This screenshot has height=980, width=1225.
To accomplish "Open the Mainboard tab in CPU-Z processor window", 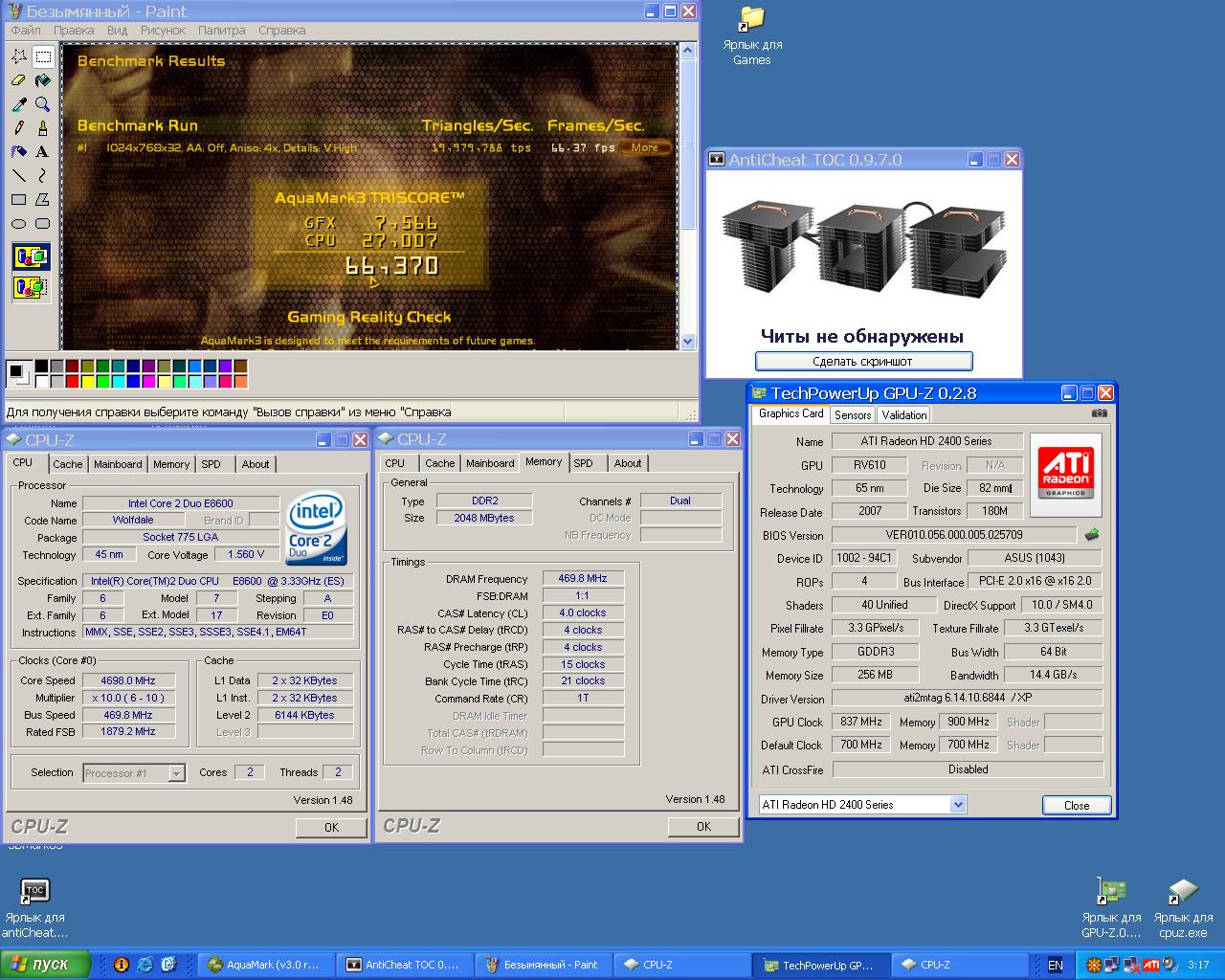I will tap(118, 464).
